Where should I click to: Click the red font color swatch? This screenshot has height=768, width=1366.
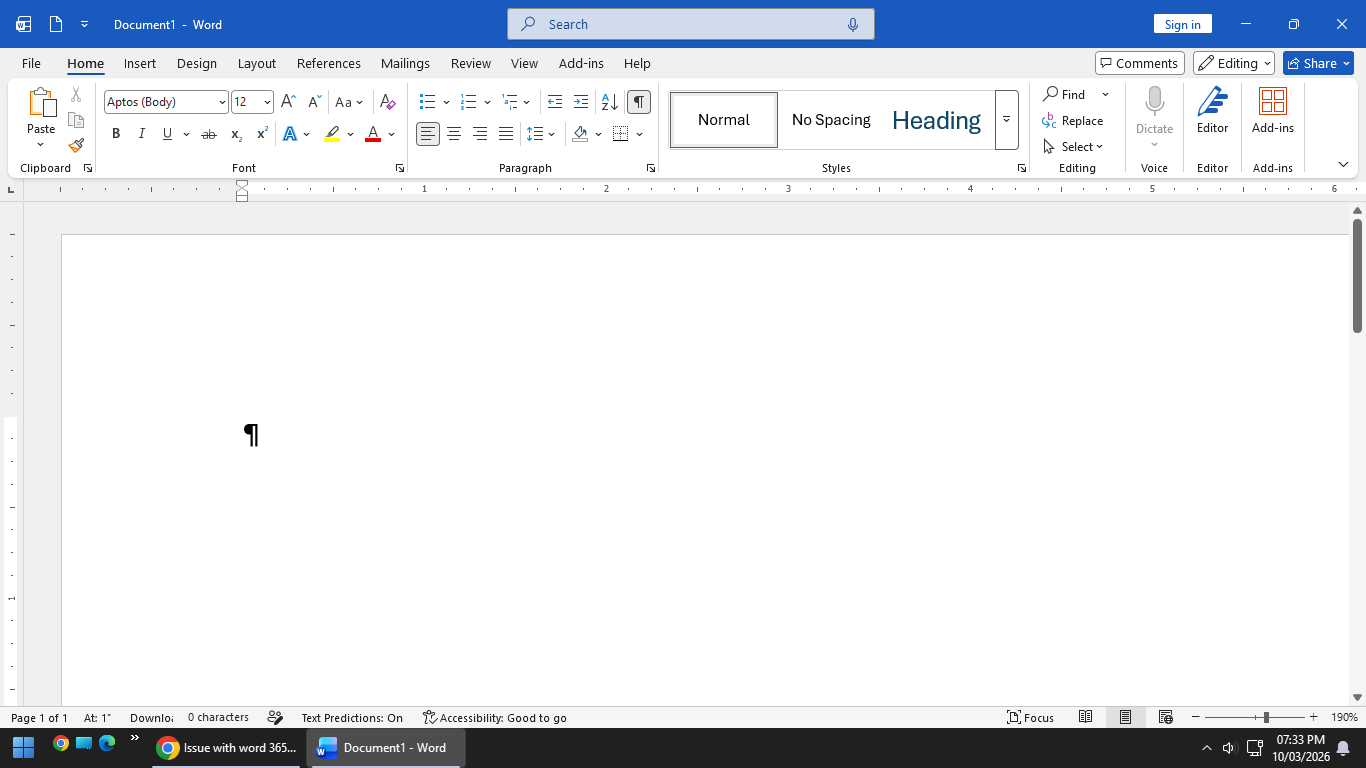pyautogui.click(x=373, y=134)
